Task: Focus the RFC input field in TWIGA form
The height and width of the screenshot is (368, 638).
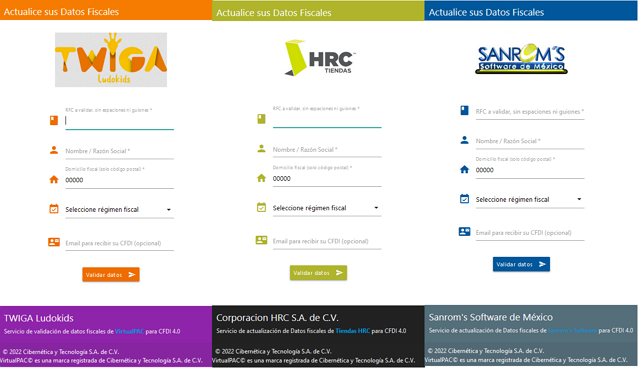Action: pyautogui.click(x=119, y=121)
